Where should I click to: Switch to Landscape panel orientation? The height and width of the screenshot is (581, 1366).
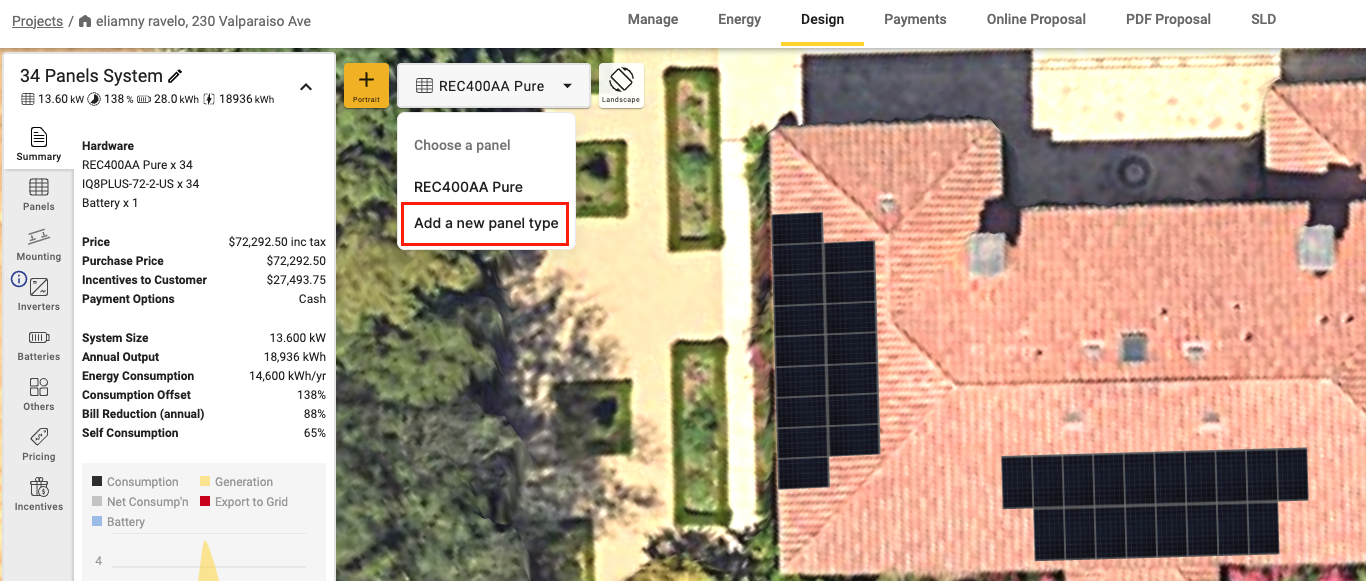coord(621,85)
